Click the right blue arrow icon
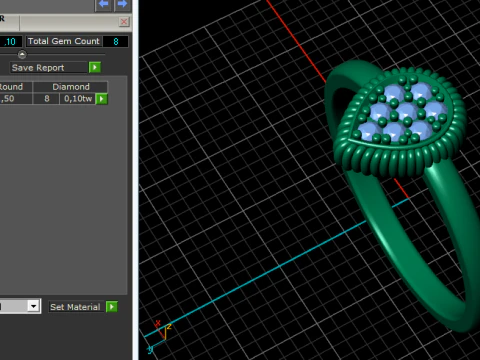Viewport: 480px width, 360px height. (x=122, y=5)
